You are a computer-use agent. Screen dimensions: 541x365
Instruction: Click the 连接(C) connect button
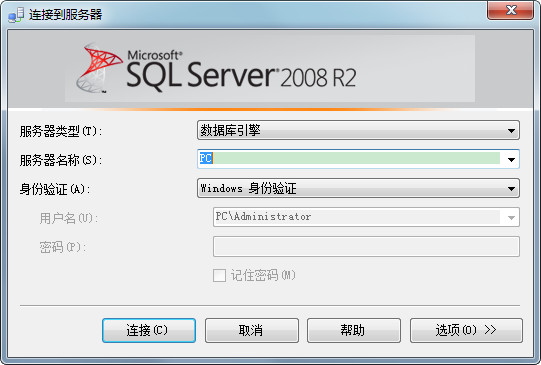click(x=149, y=330)
